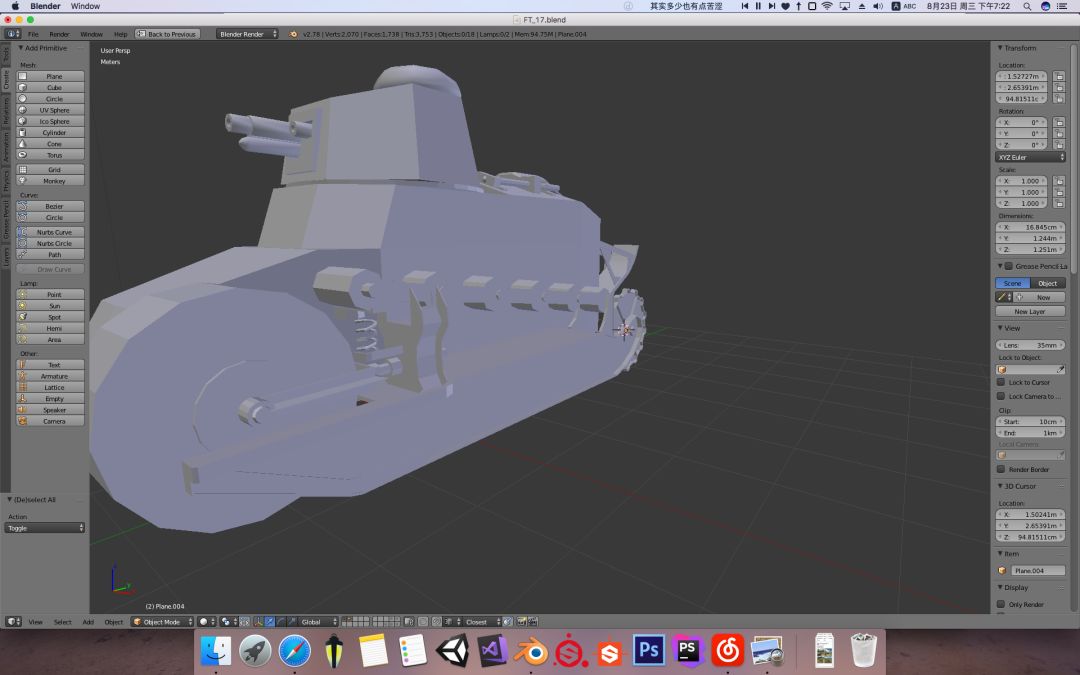1080x675 pixels.
Task: Tick the Only Render checkbox
Action: point(1001,604)
